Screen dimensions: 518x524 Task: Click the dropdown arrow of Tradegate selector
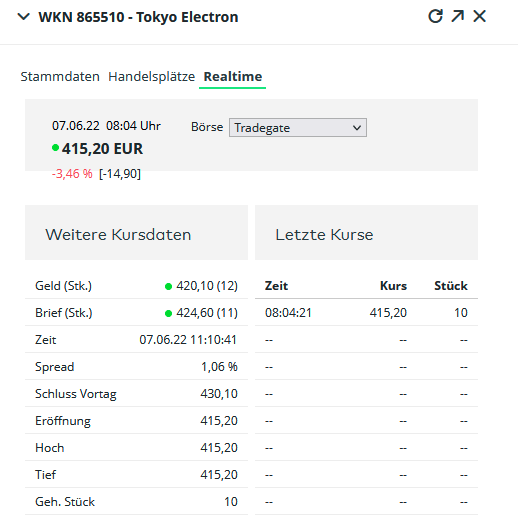click(x=357, y=128)
